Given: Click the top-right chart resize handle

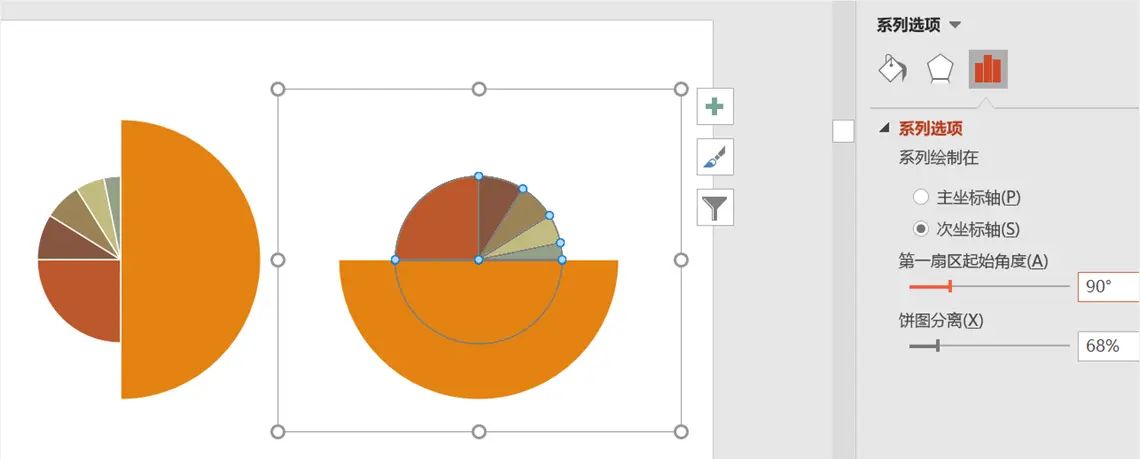Looking at the screenshot, I should click(681, 89).
